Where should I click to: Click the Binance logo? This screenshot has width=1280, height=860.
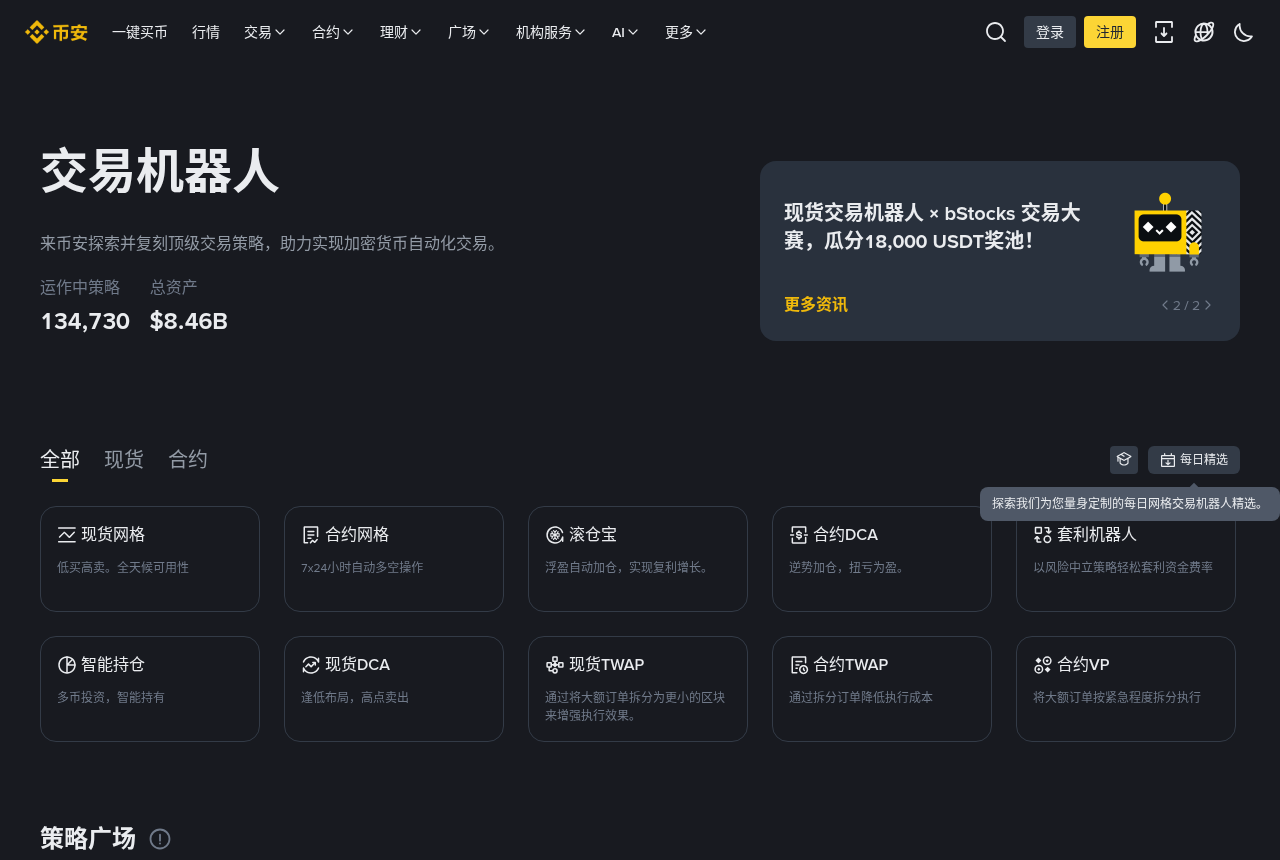[56, 32]
